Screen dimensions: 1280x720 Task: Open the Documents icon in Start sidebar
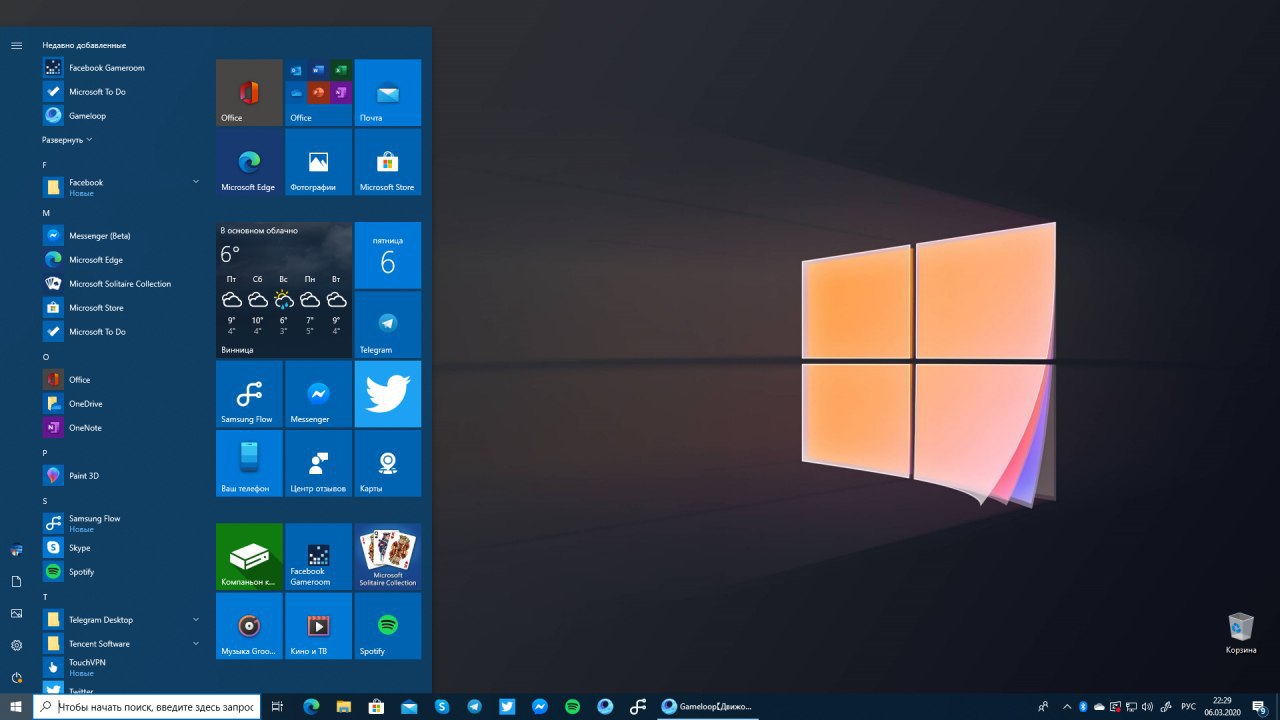(16, 581)
